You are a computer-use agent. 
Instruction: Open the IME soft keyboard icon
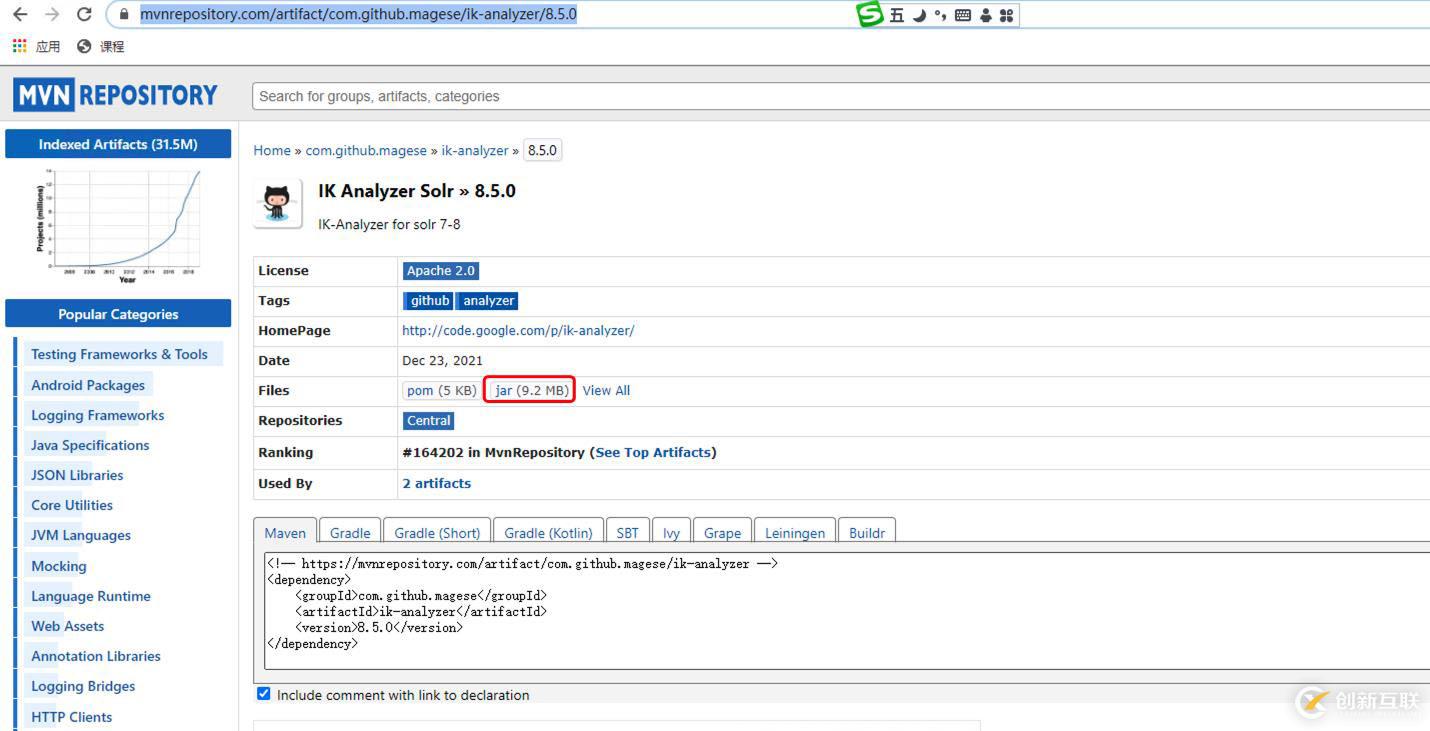(x=963, y=15)
